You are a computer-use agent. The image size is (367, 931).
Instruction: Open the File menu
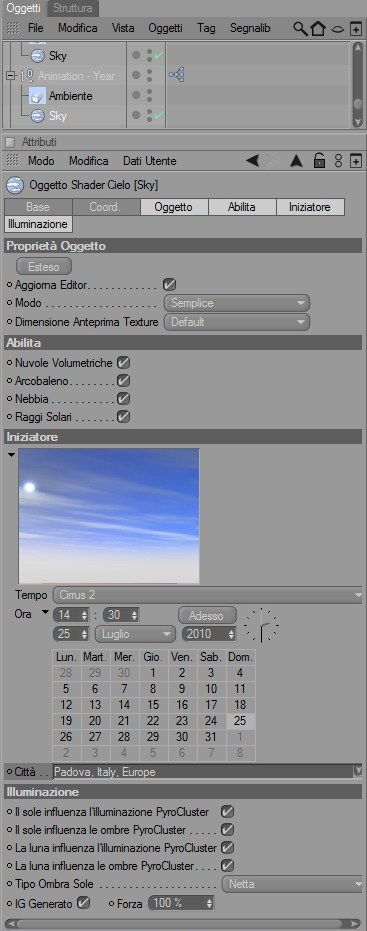coord(36,28)
